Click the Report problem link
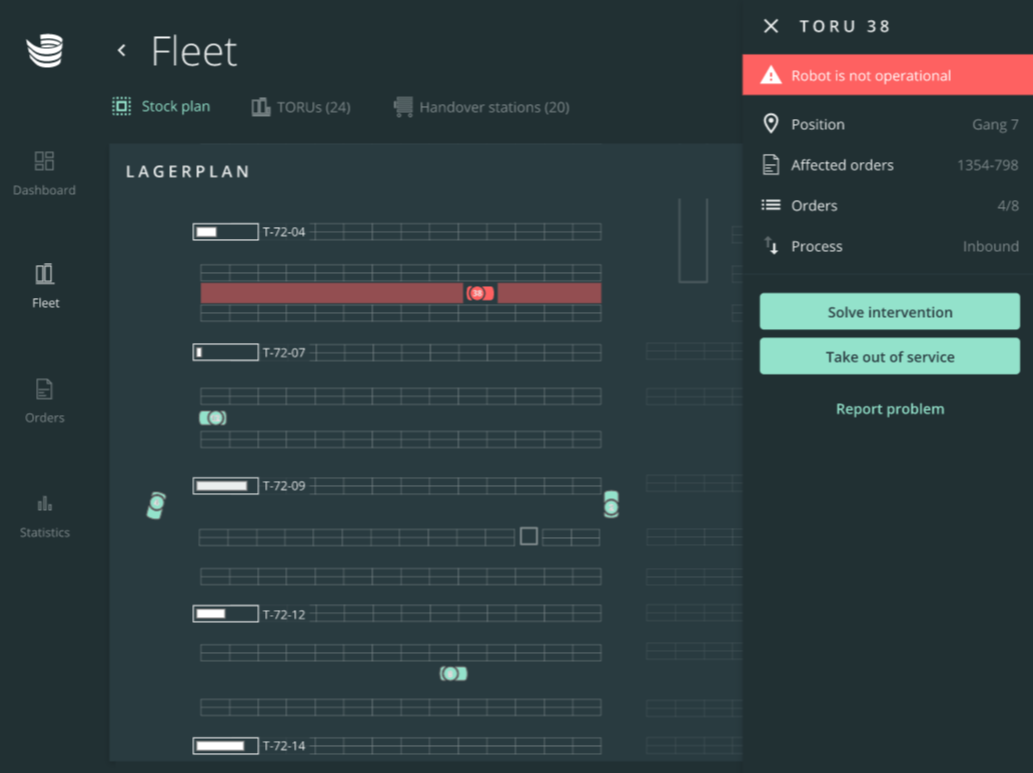 point(889,409)
